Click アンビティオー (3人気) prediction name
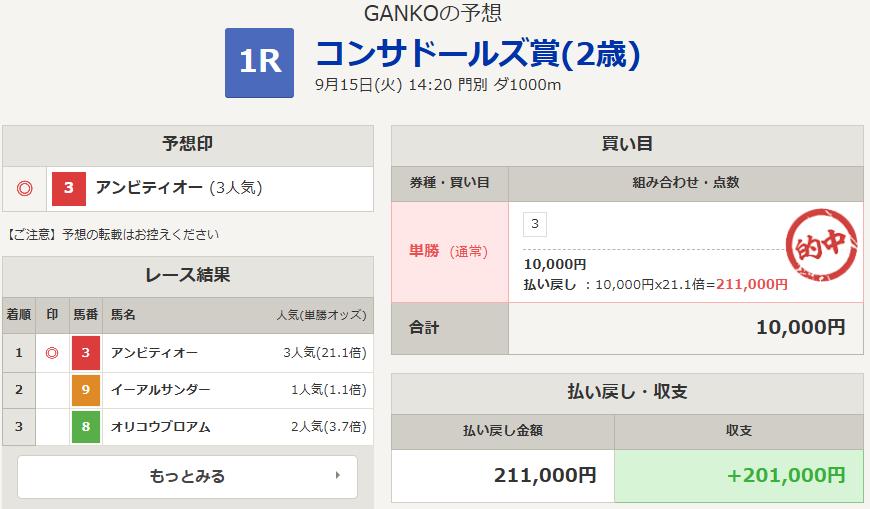Viewport: 870px width, 509px height. click(x=179, y=188)
